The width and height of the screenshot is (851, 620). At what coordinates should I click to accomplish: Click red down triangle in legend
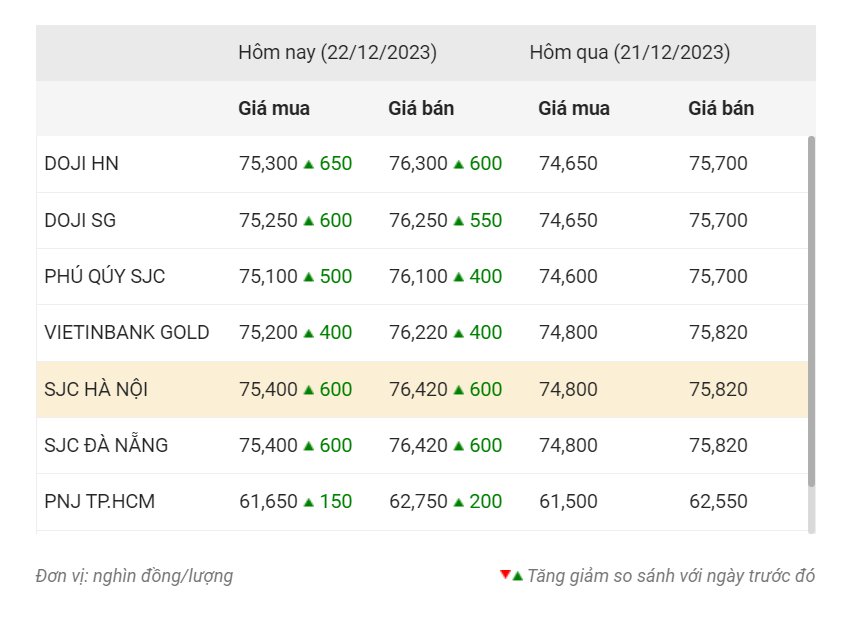point(505,574)
